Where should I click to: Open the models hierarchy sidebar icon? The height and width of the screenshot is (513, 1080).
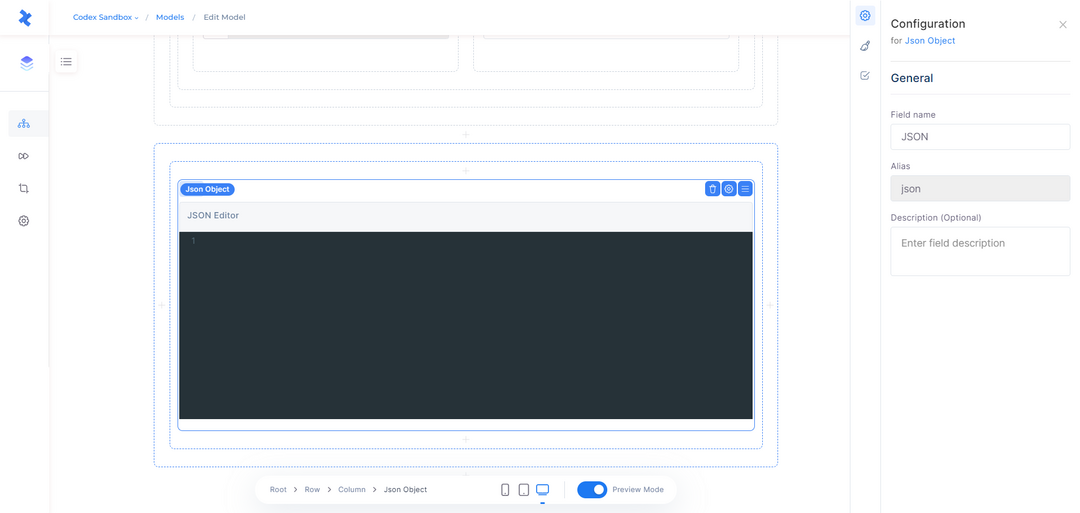tap(24, 124)
